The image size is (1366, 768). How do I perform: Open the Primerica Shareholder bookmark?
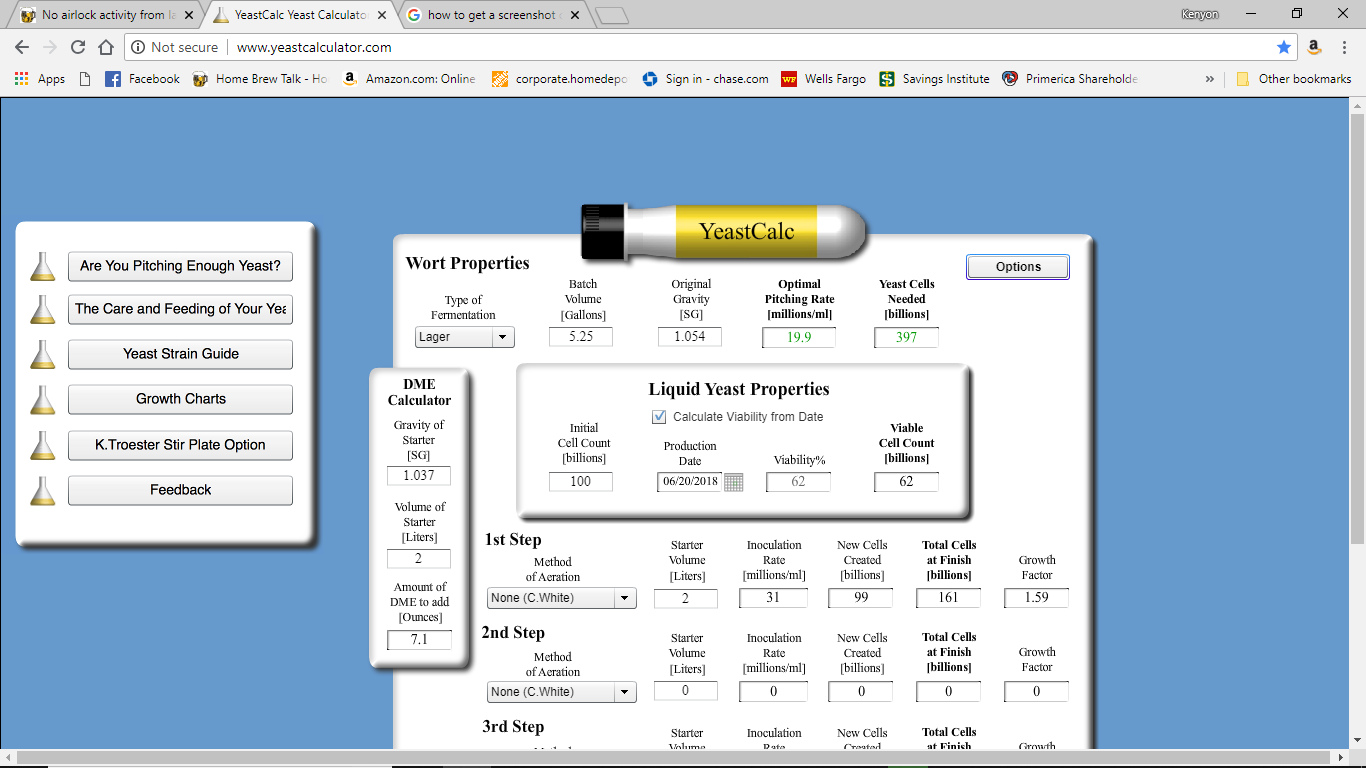pyautogui.click(x=1070, y=79)
